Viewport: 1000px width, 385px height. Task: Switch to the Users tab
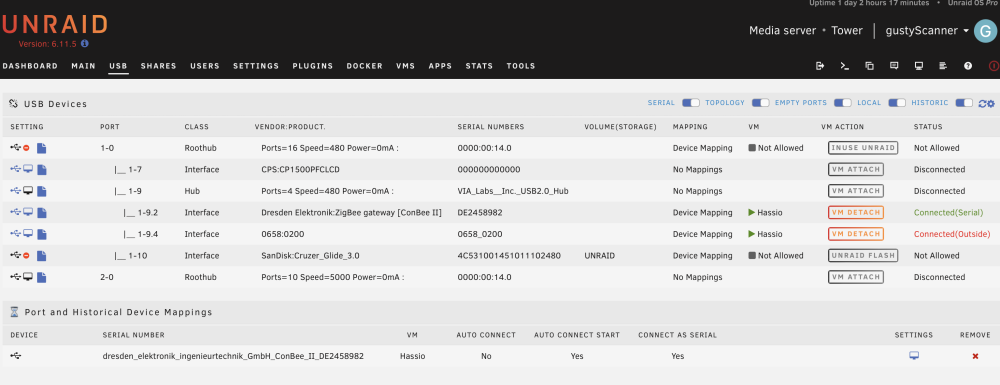tap(205, 66)
